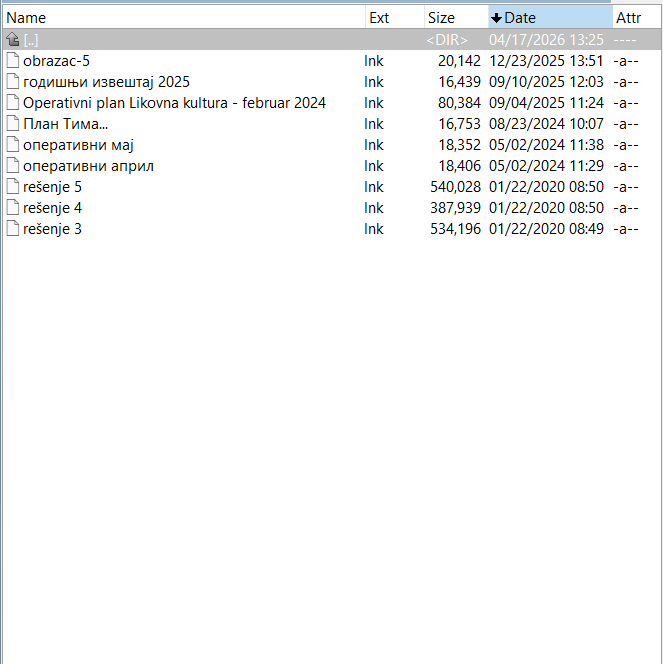Viewport: 663px width, 664px height.
Task: Click the file icon of rešenje 3
Action: (x=13, y=229)
